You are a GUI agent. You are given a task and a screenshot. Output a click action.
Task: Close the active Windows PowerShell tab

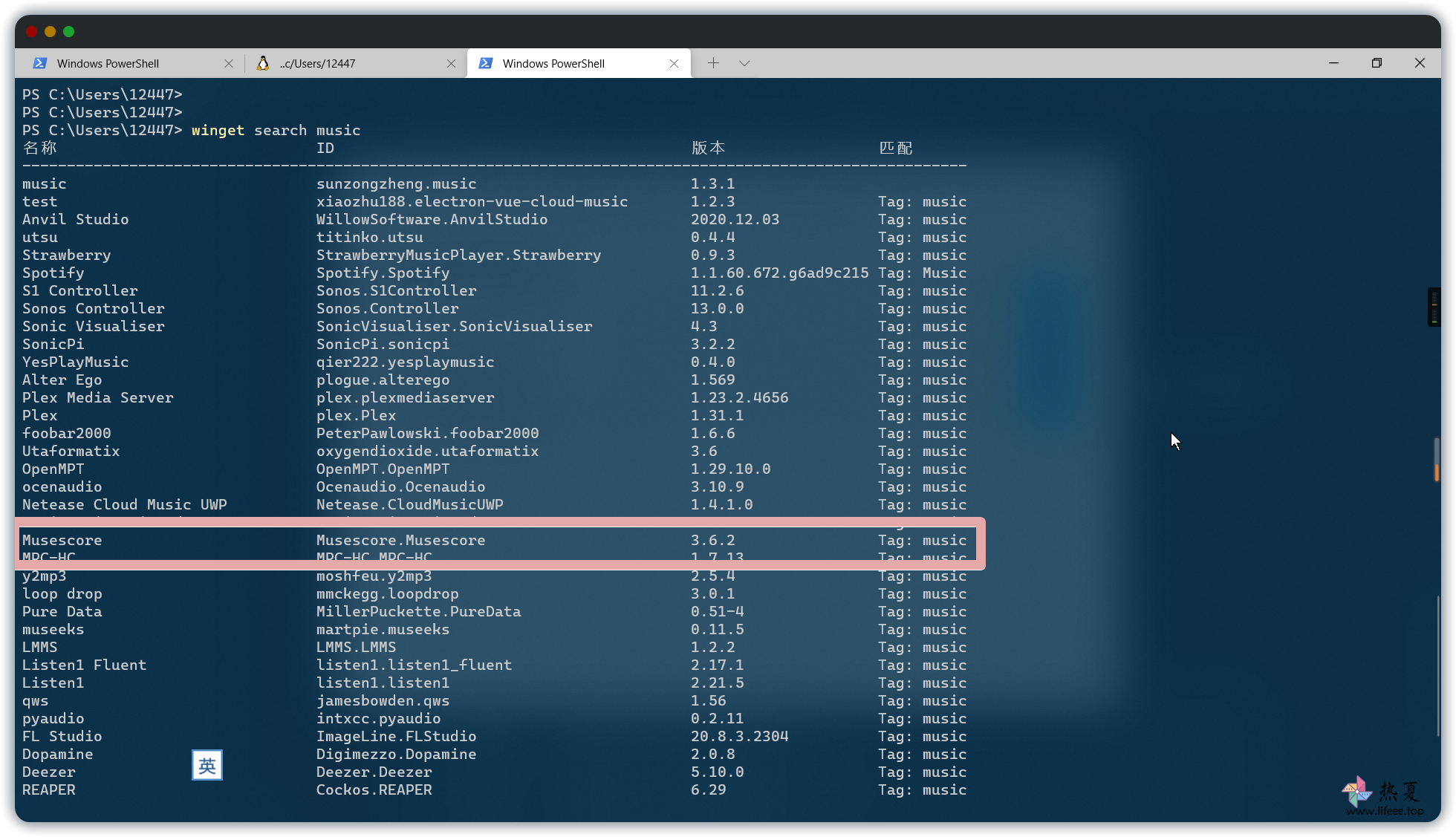tap(674, 64)
